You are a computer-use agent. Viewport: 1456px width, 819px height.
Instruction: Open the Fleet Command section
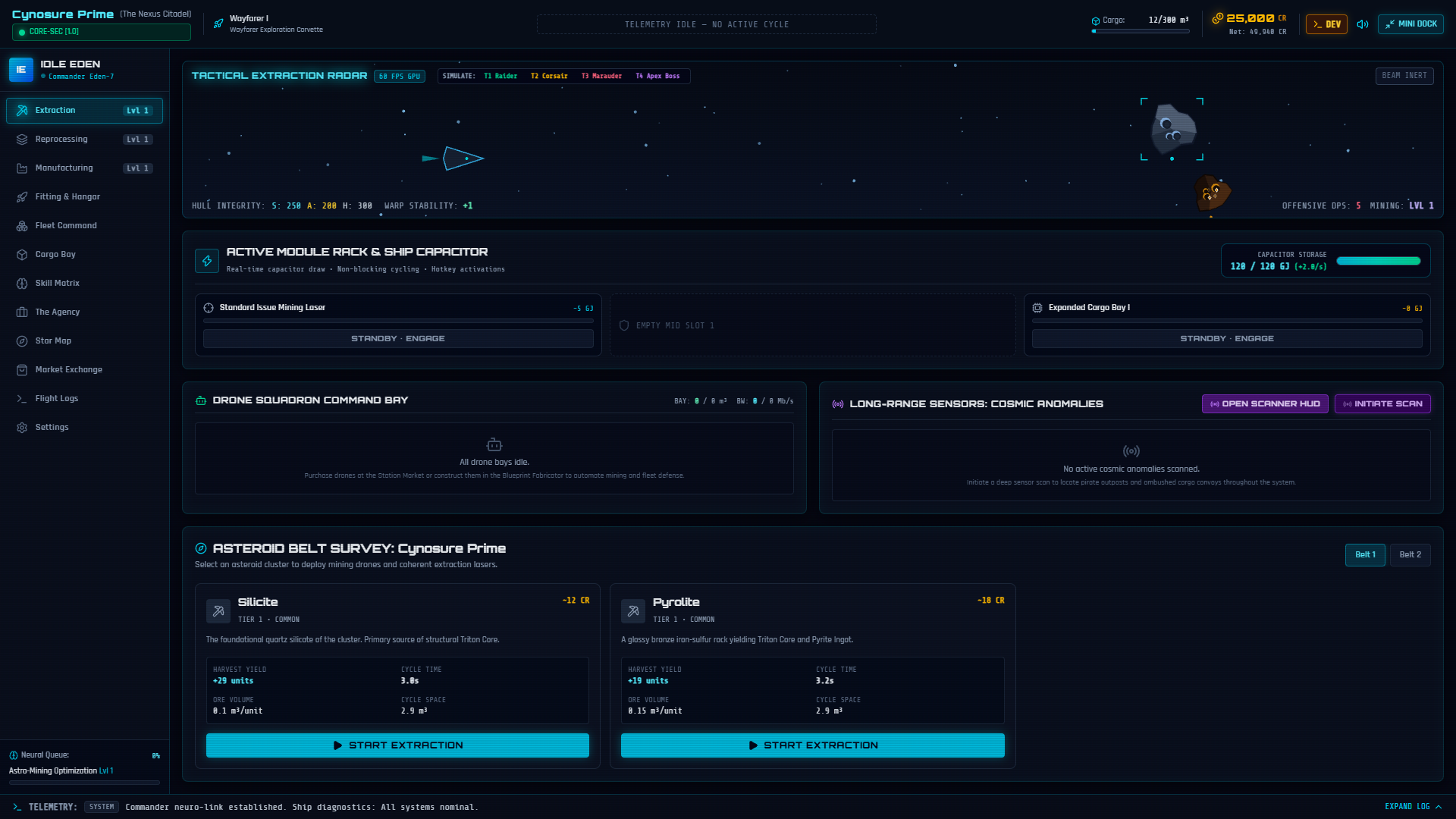pyautogui.click(x=84, y=226)
